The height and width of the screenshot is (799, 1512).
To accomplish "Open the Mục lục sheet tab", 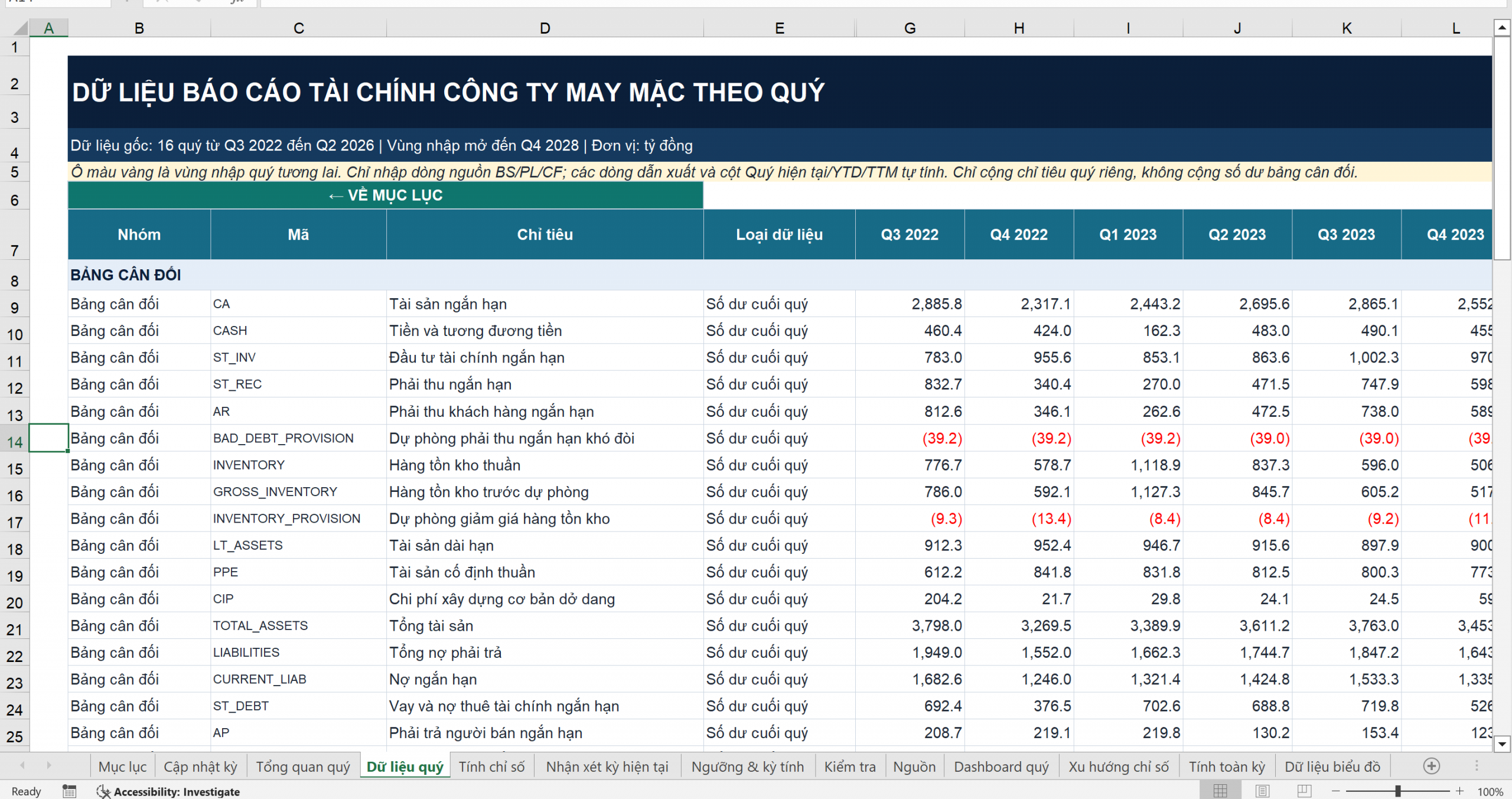I will click(122, 767).
